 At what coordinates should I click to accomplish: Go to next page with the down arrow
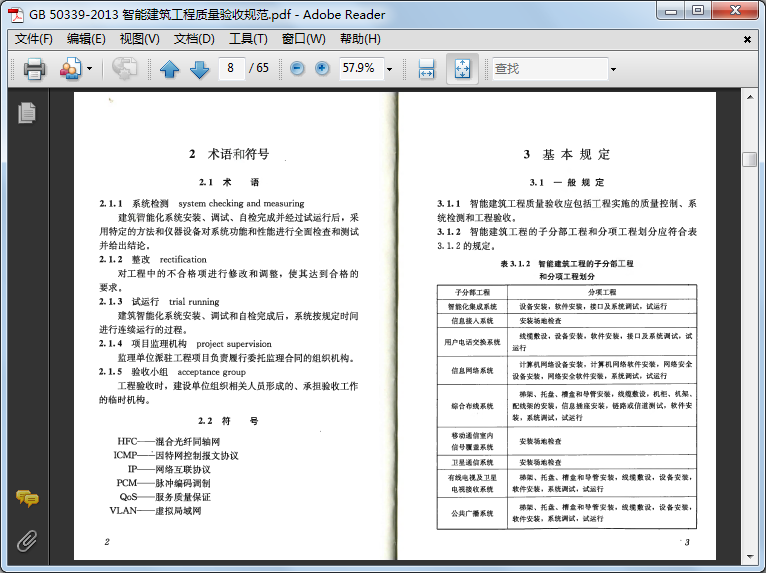[199, 69]
